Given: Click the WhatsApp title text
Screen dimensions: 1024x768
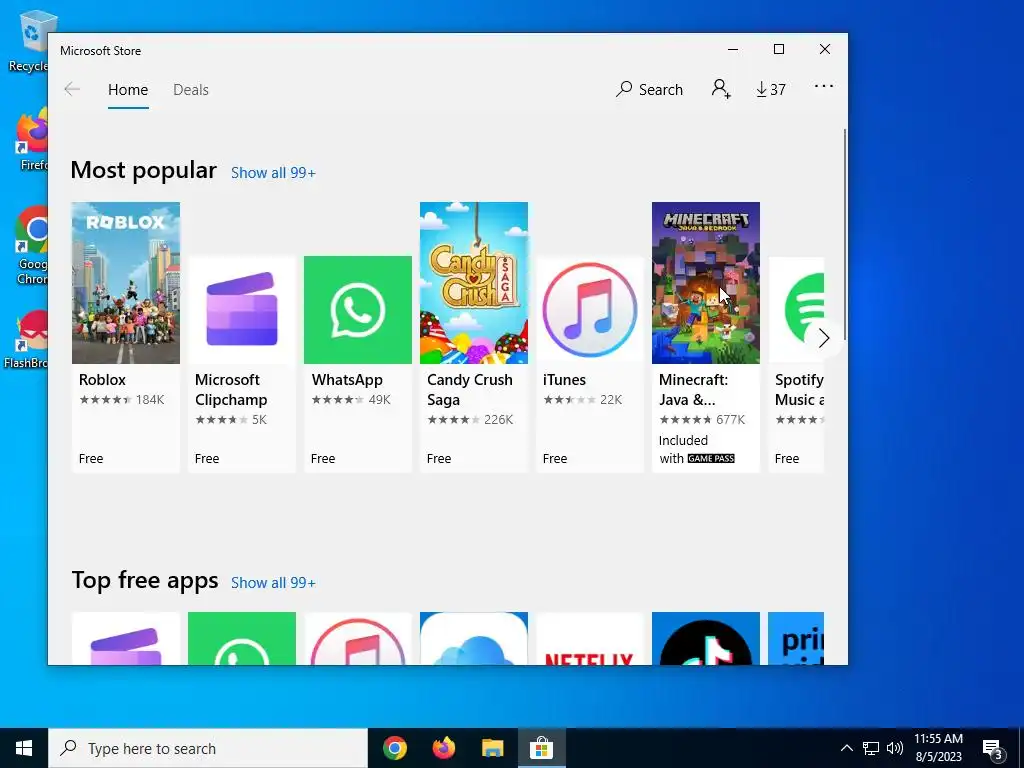Looking at the screenshot, I should 347,379.
